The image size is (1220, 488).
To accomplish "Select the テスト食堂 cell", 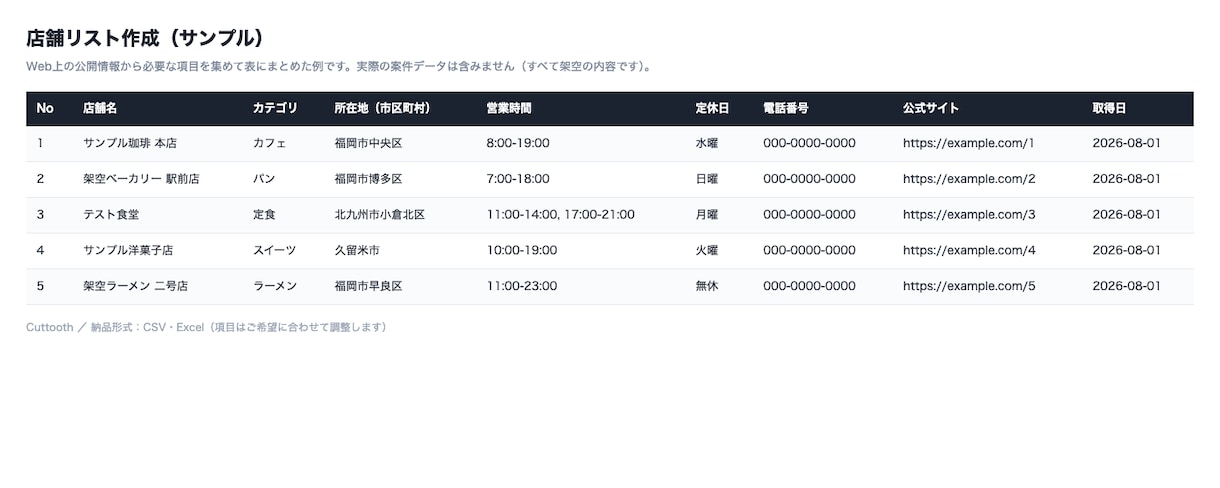I will [111, 214].
